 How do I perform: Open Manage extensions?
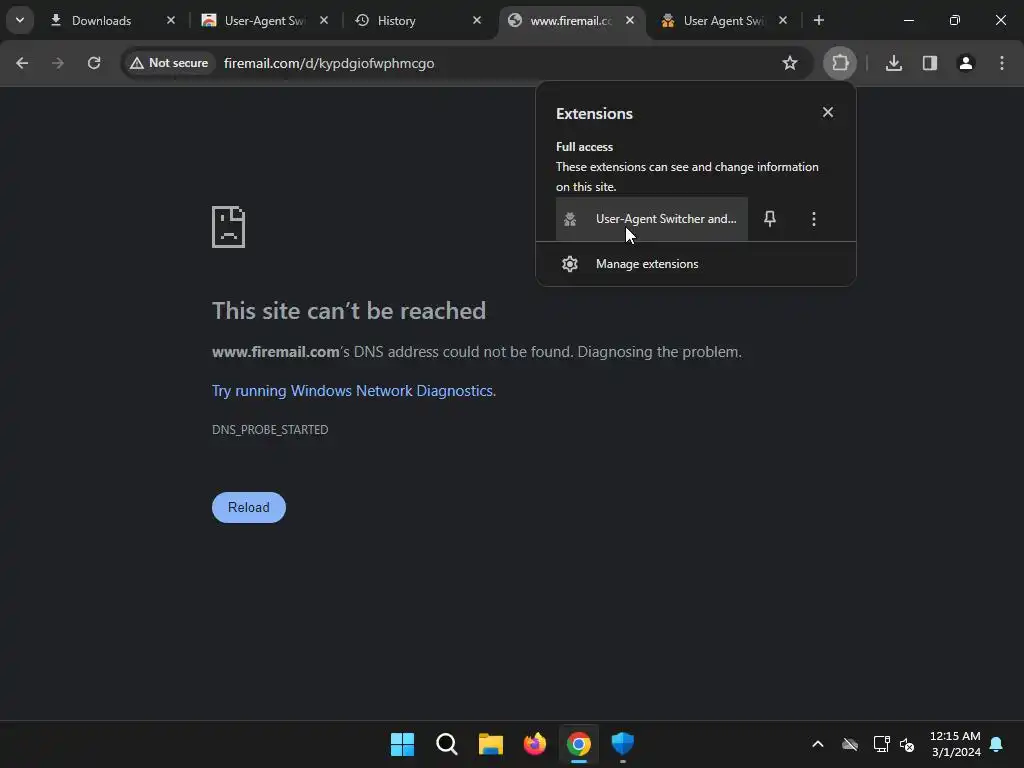tap(696, 264)
